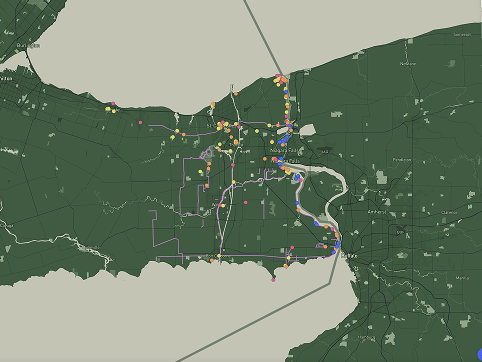This screenshot has width=482, height=362.
Task: Select isolated pink marker west of purple trail start
Action: tap(140, 123)
